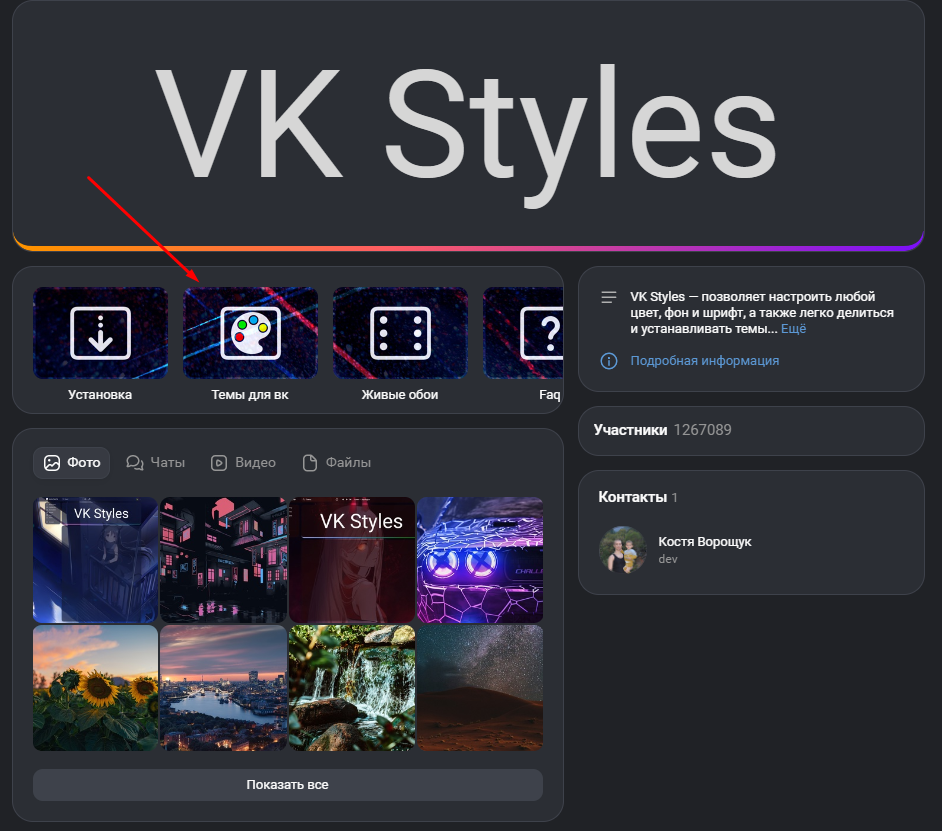Switch to the Файлы tab
The width and height of the screenshot is (942, 831).
click(x=337, y=463)
